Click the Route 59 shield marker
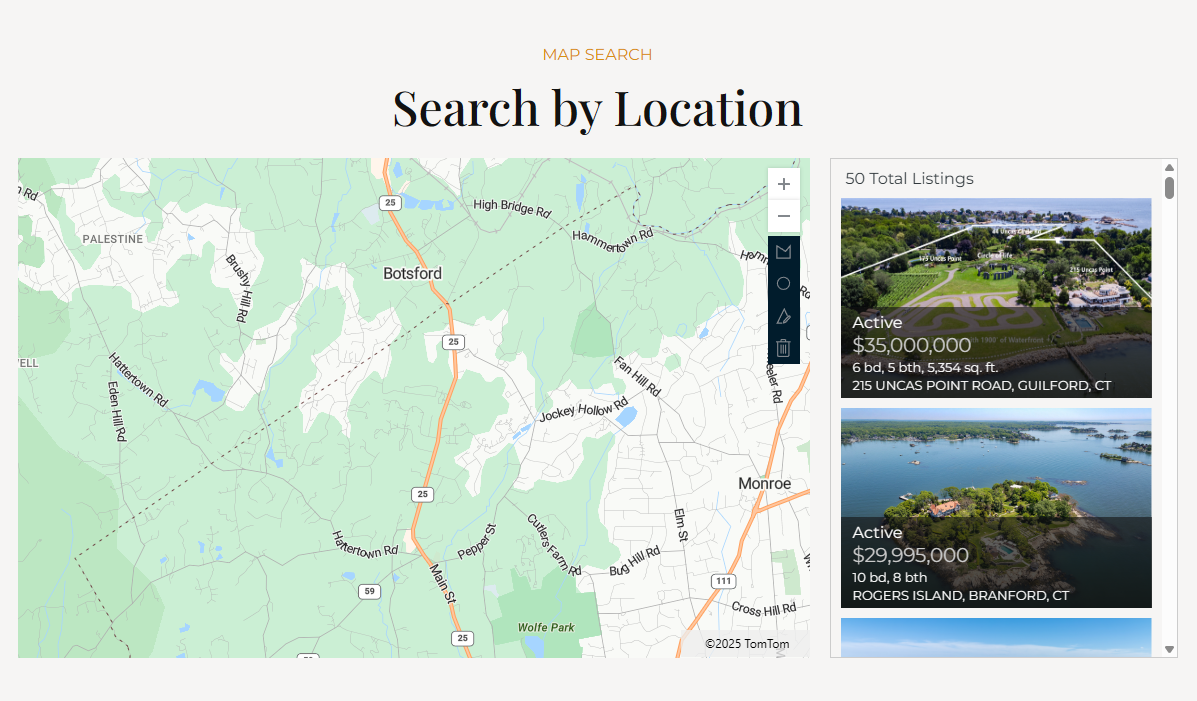The height and width of the screenshot is (701, 1197). pyautogui.click(x=369, y=592)
